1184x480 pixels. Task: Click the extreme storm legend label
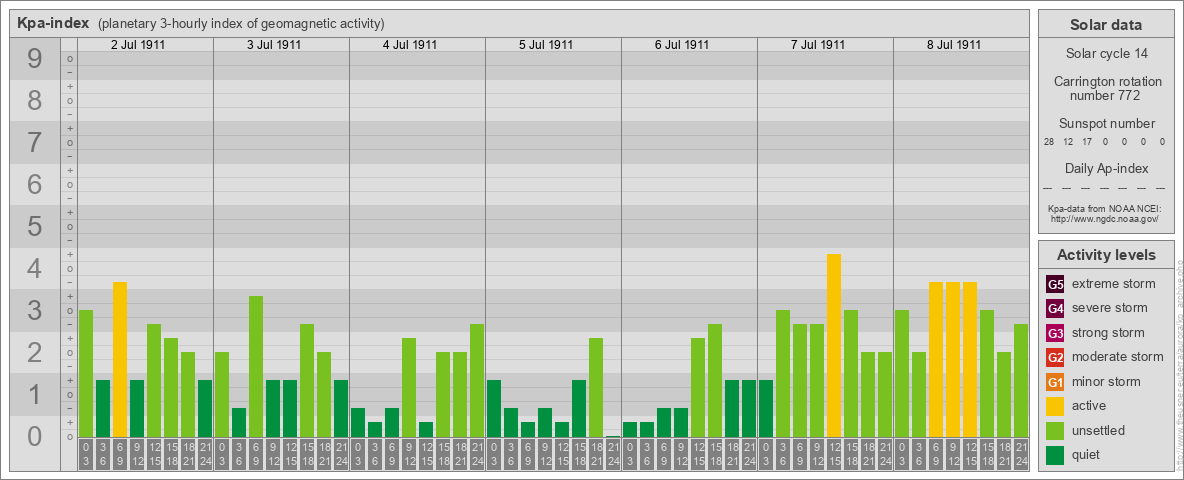[x=1114, y=284]
